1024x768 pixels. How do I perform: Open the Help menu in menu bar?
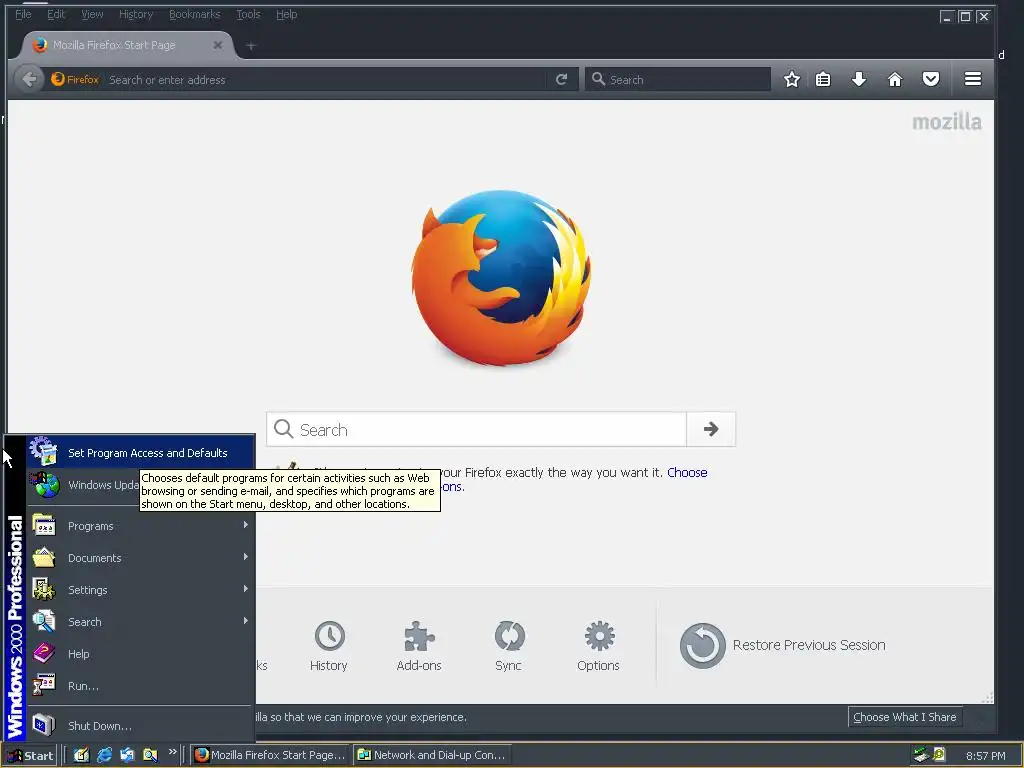(286, 14)
